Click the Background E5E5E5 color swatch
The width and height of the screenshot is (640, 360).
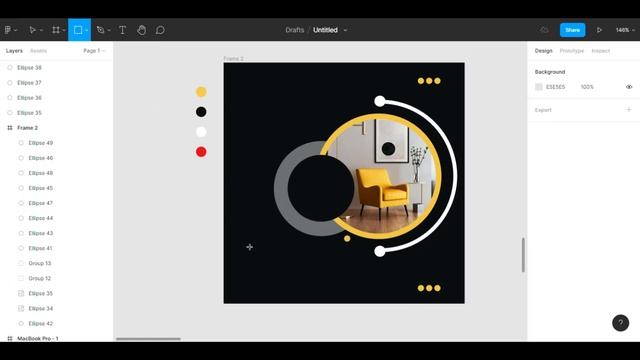pyautogui.click(x=539, y=87)
